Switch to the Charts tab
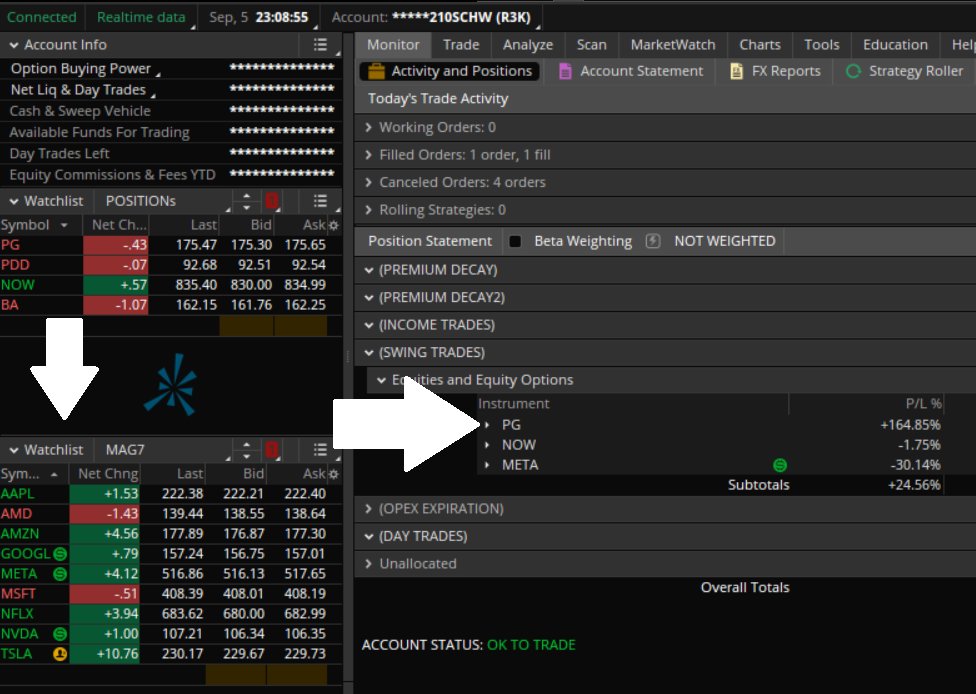 (x=760, y=45)
